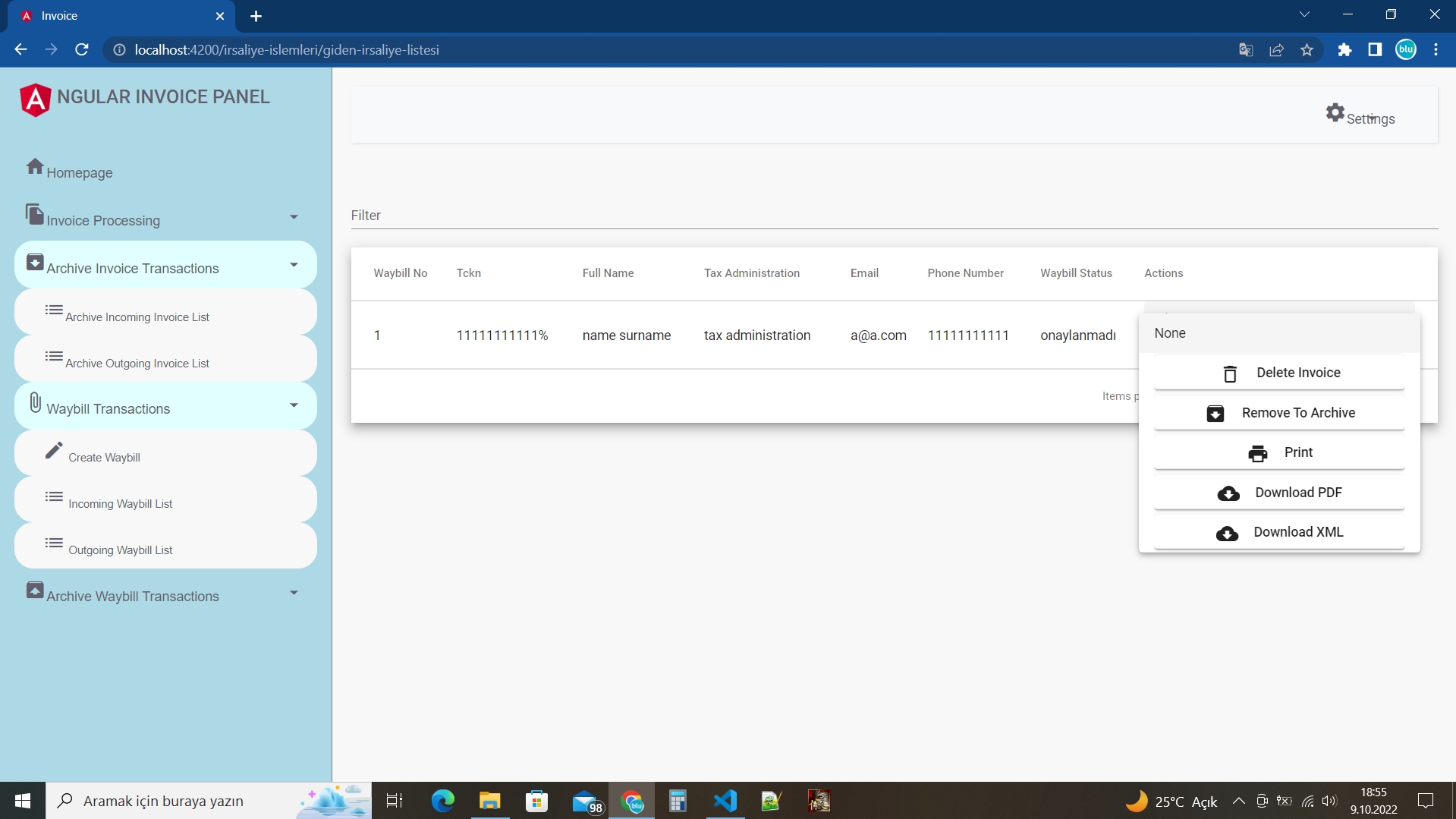The width and height of the screenshot is (1456, 819).
Task: Click list icon of Incoming Waybill List
Action: (x=53, y=496)
